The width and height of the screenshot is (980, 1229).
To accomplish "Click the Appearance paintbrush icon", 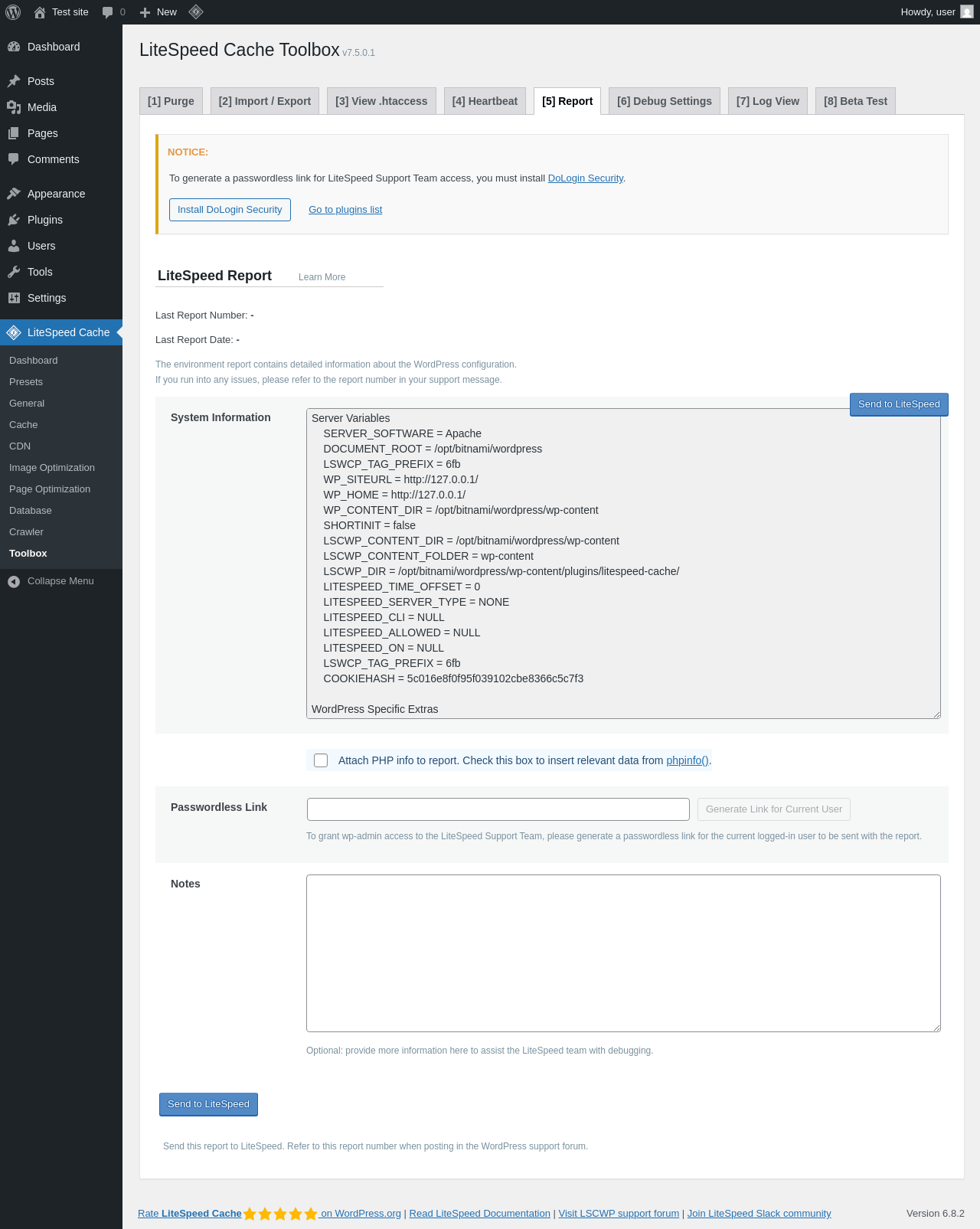I will pyautogui.click(x=14, y=194).
